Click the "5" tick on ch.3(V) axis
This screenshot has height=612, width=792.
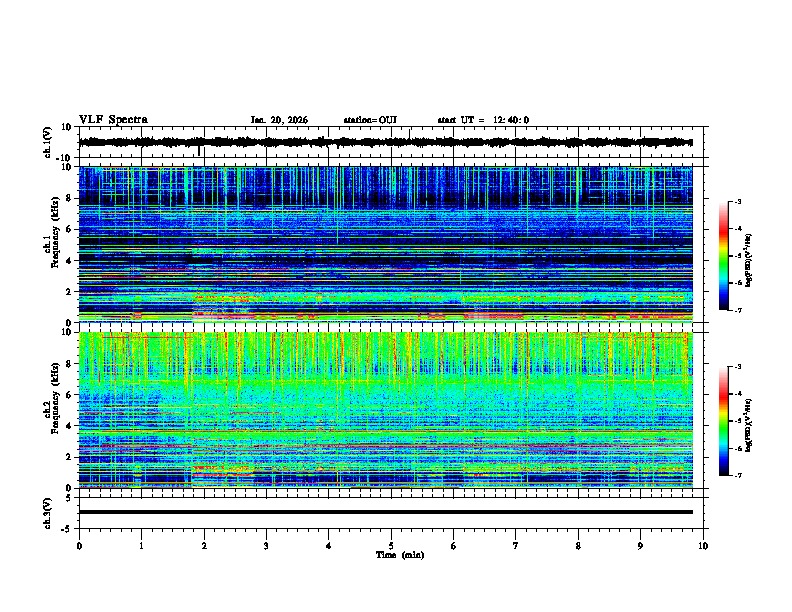[x=69, y=498]
